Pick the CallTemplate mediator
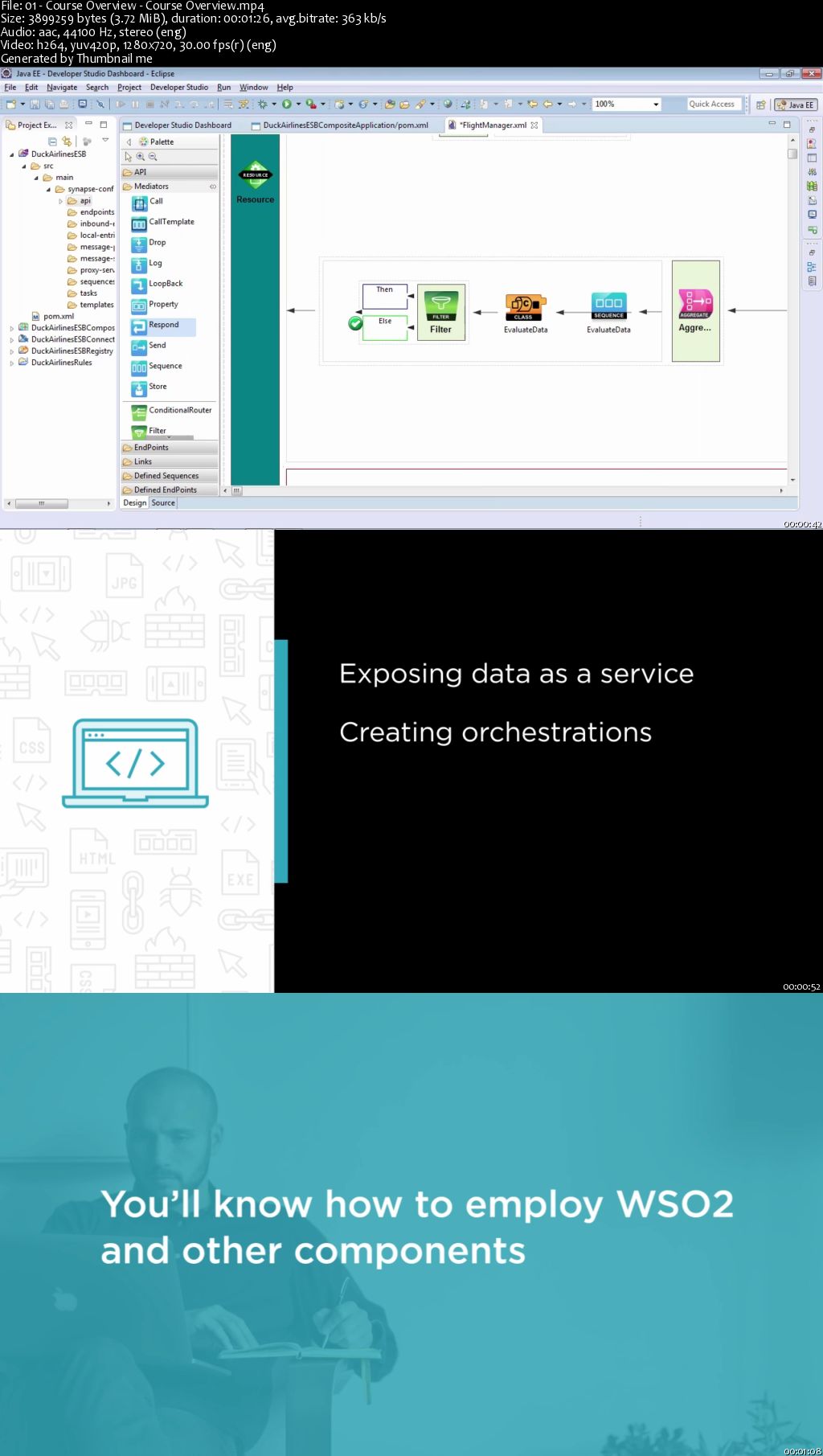The width and height of the screenshot is (823, 1456). (163, 223)
